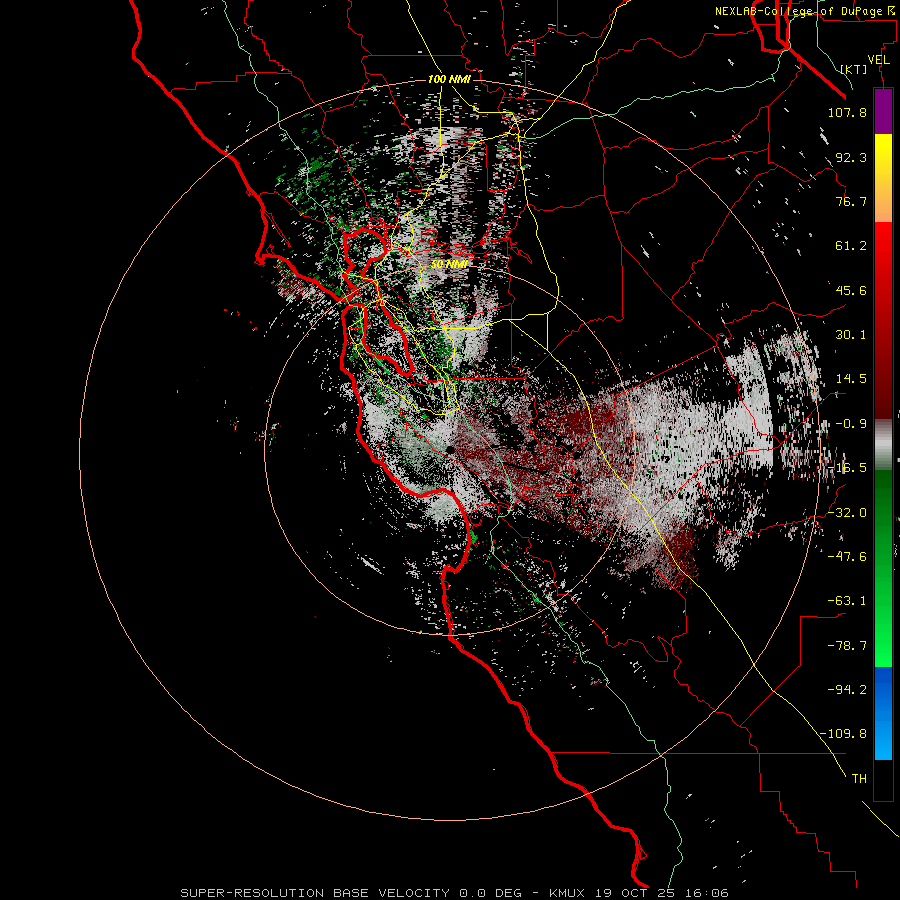Image resolution: width=900 pixels, height=900 pixels.
Task: Click the NEXLAB-College of DuPage label
Action: point(804,11)
